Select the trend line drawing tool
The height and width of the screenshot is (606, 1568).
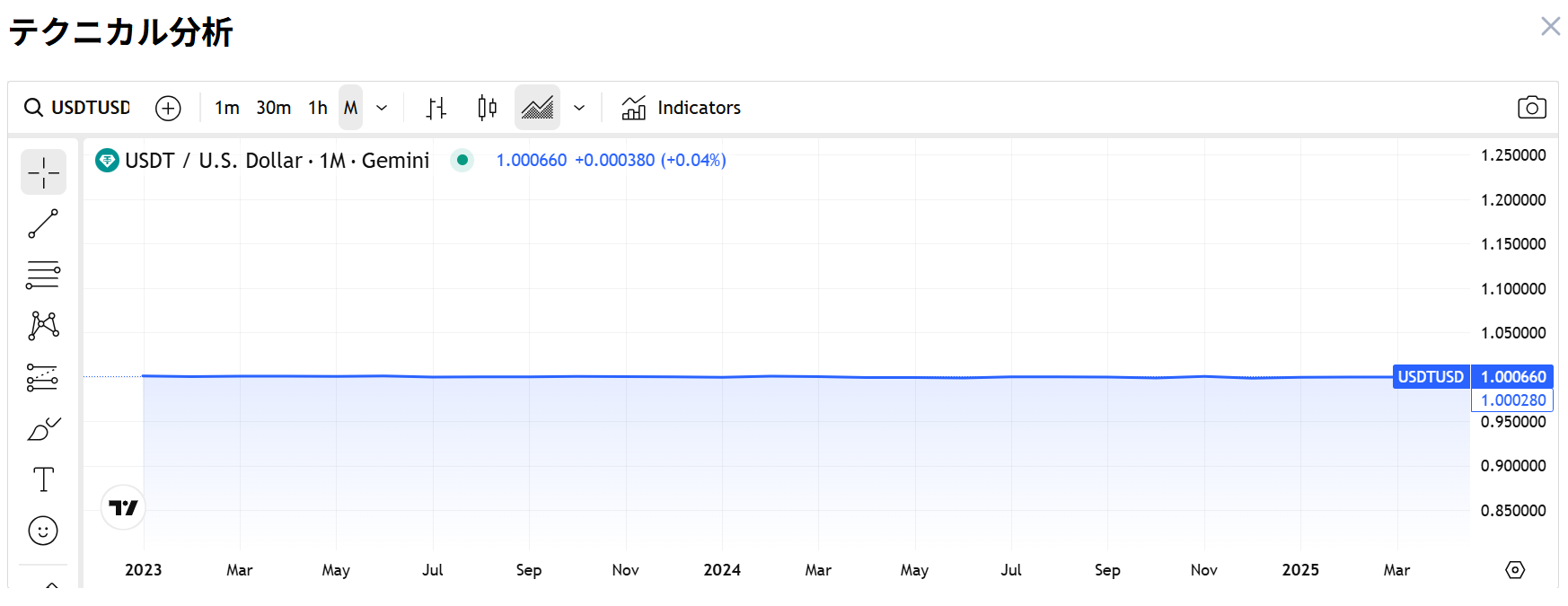43,224
